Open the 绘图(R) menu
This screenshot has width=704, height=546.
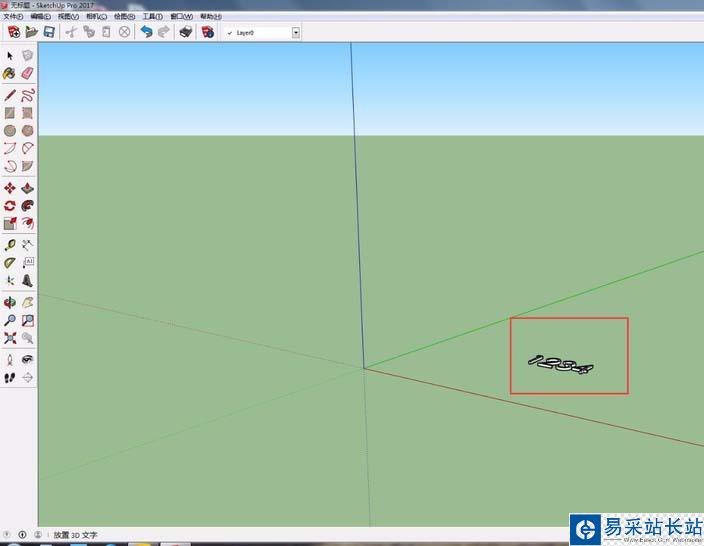pos(124,17)
